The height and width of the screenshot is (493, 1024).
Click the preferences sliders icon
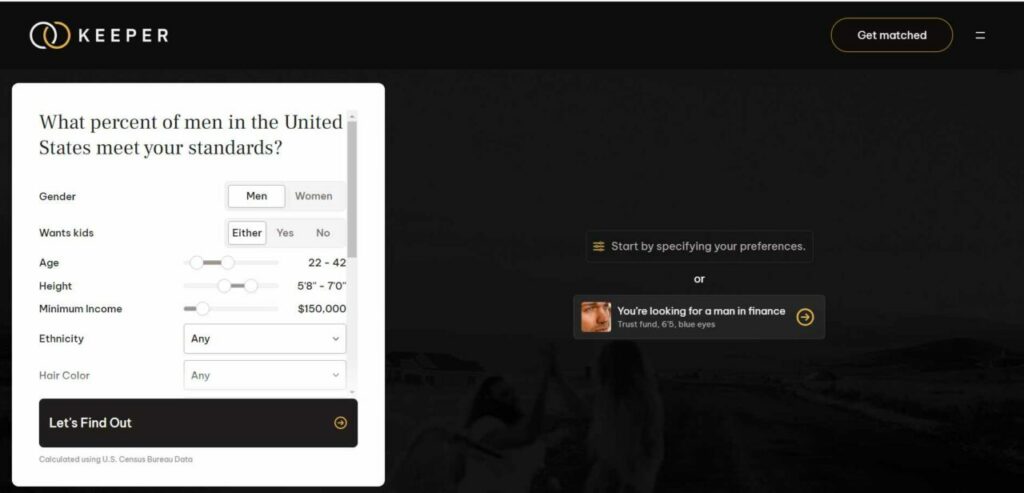coord(598,247)
